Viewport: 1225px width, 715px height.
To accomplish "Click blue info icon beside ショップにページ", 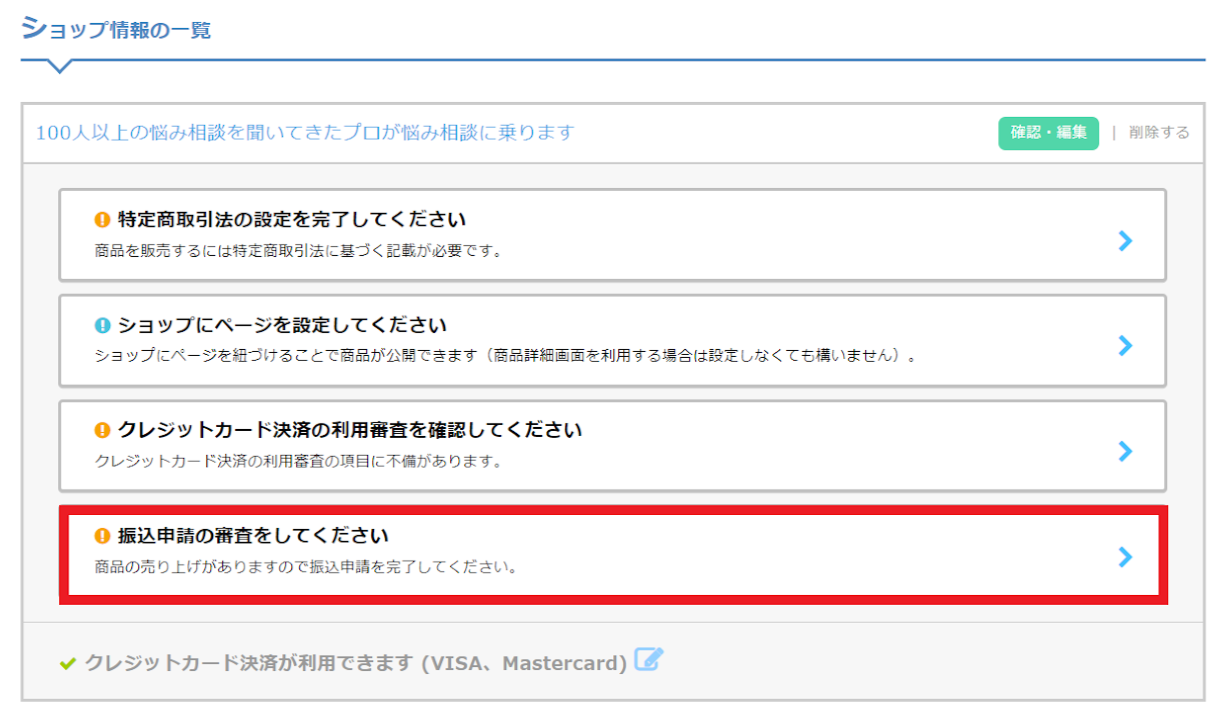I will point(102,326).
